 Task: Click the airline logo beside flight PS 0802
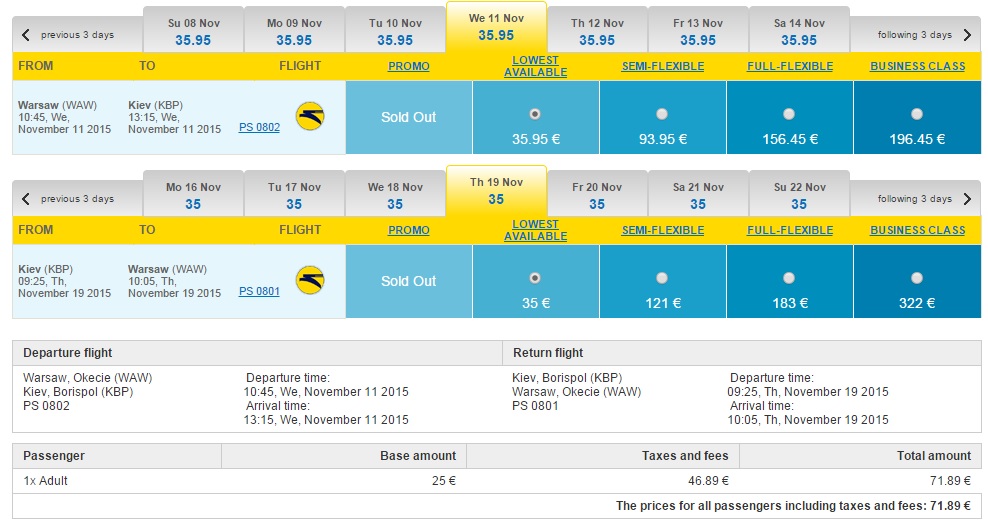[x=310, y=117]
